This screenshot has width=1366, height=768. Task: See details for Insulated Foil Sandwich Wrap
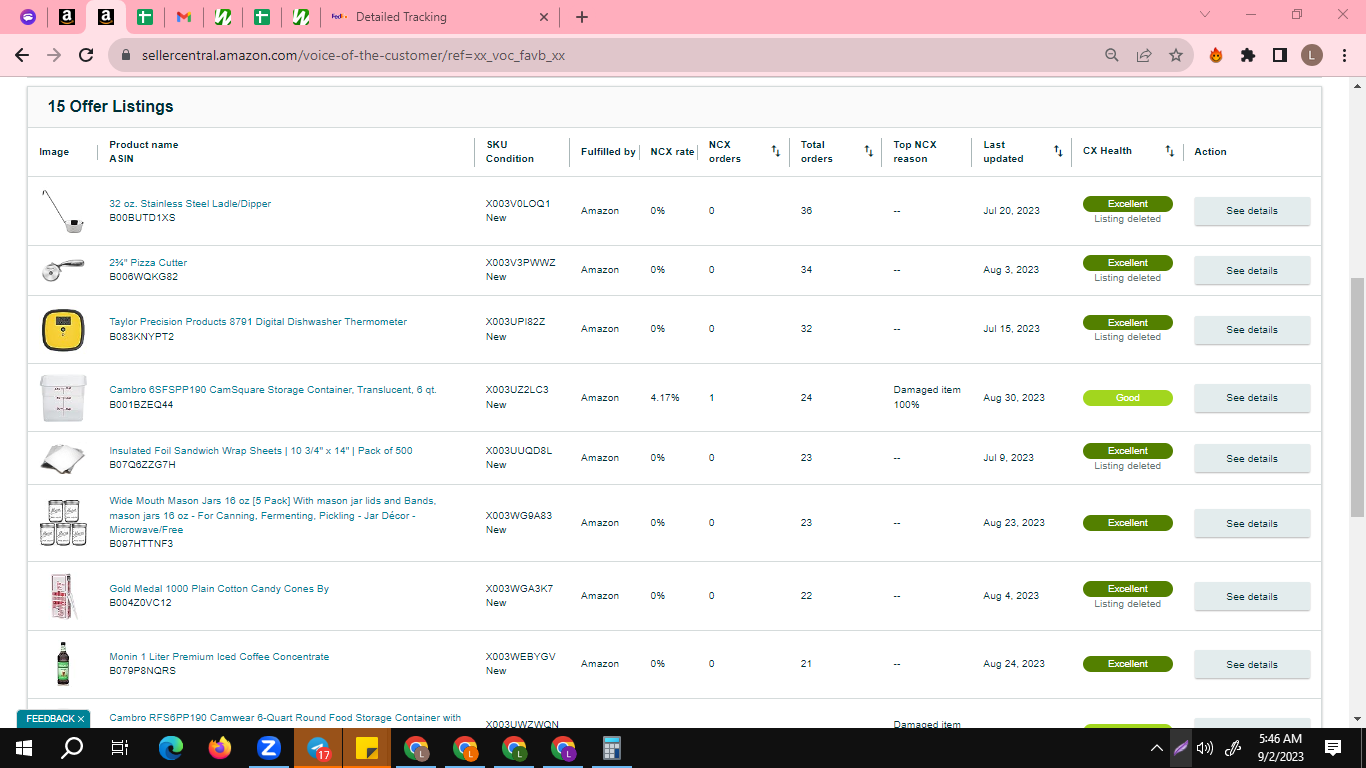(x=1252, y=458)
